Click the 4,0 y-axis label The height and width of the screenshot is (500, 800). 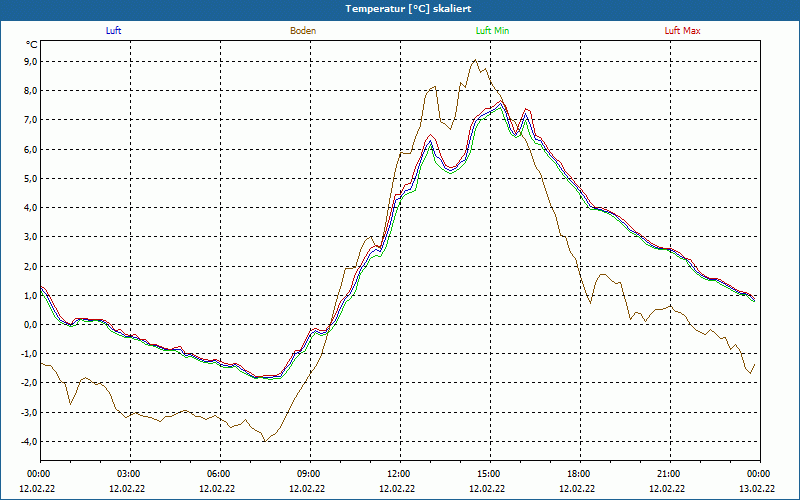31,208
